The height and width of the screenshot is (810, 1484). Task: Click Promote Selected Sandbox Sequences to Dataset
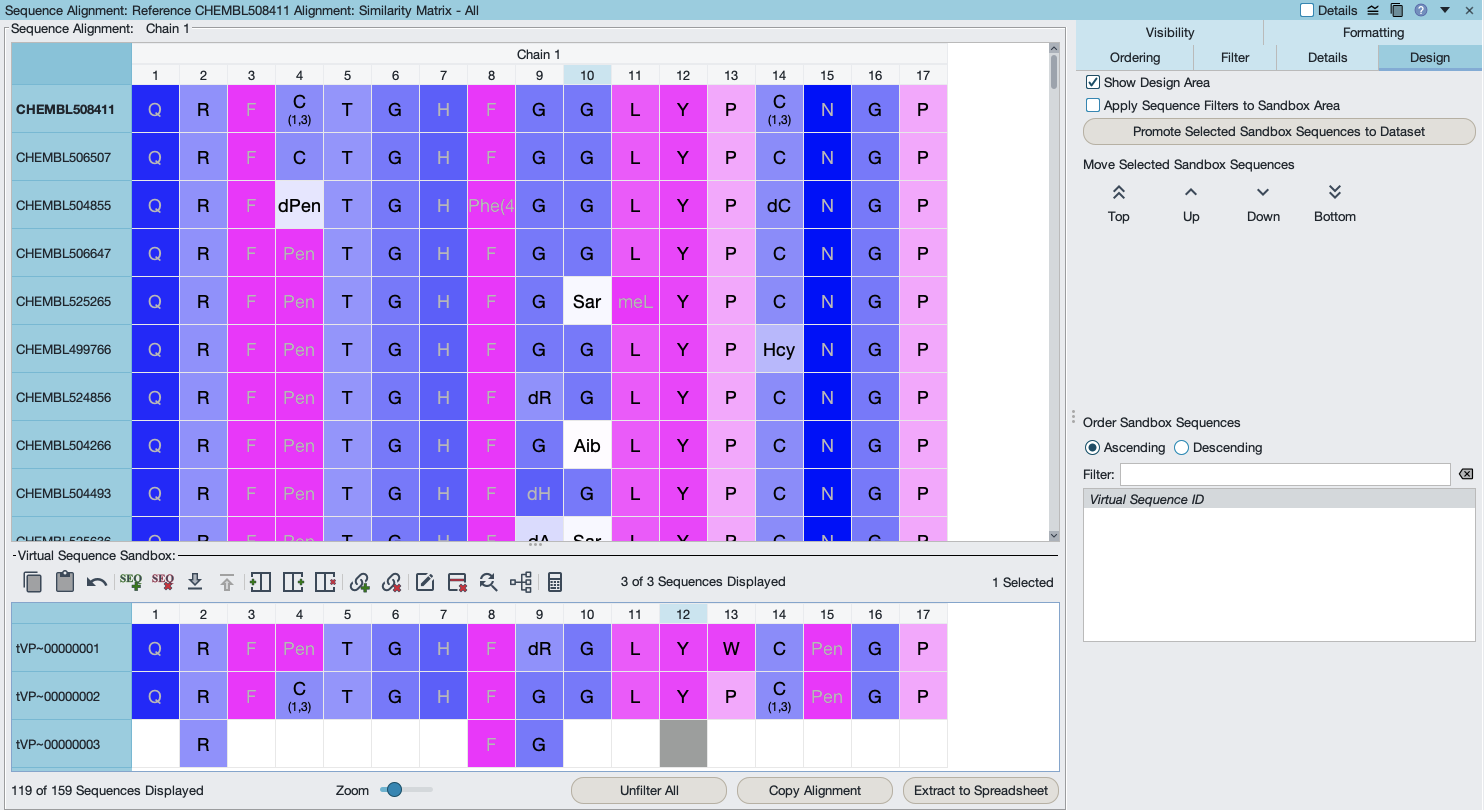(1279, 131)
